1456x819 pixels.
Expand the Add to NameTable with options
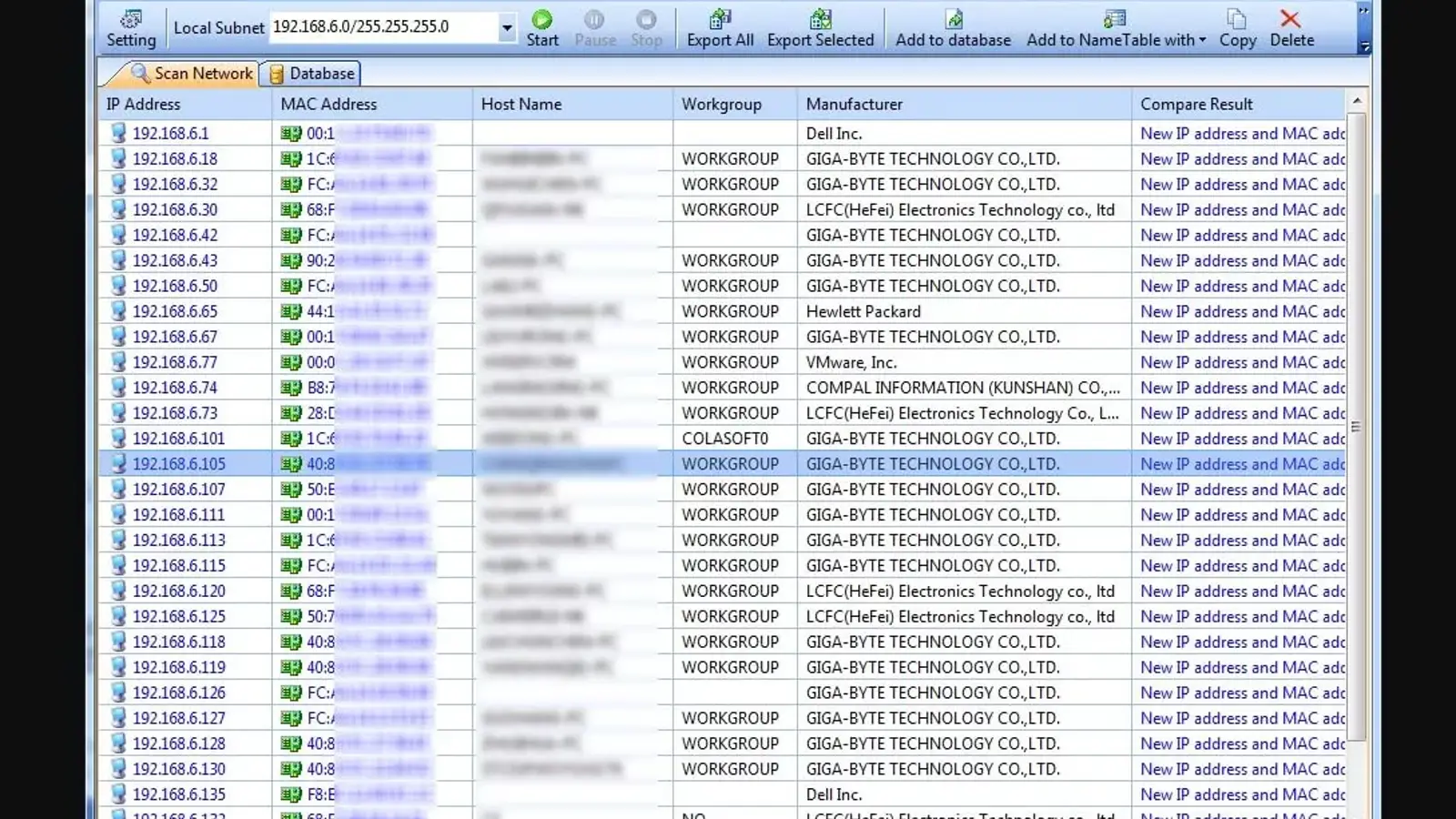coord(1201,41)
